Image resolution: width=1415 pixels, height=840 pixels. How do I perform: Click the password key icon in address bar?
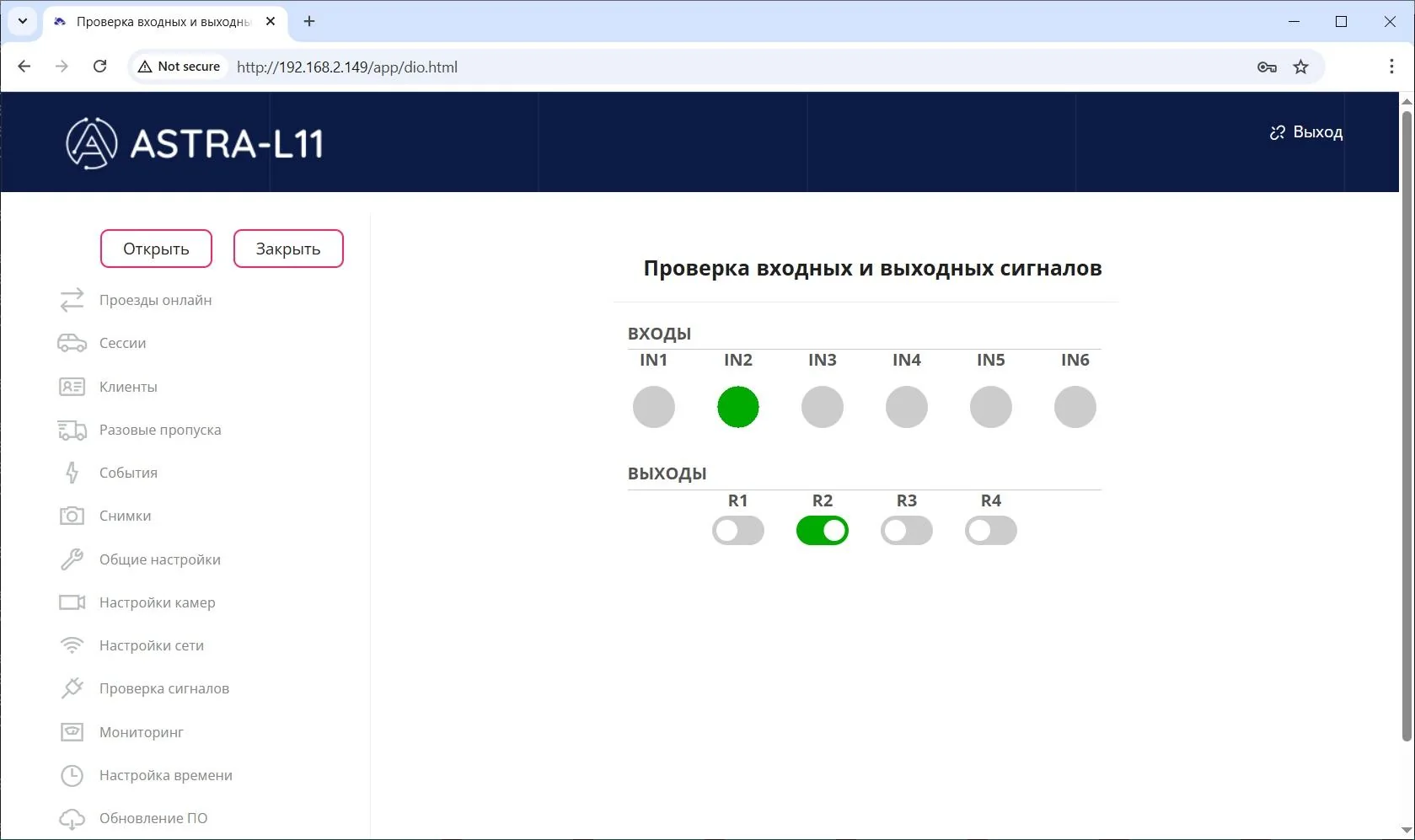pyautogui.click(x=1267, y=67)
